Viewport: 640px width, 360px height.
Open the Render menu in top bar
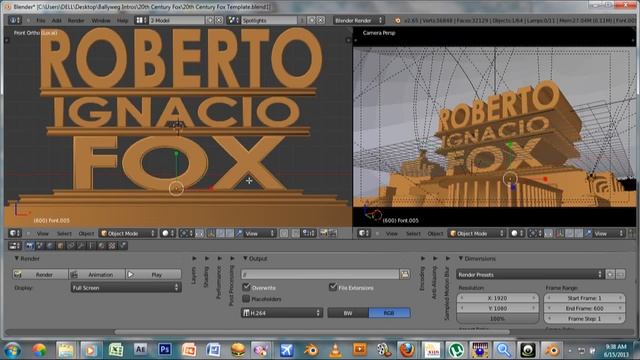[x=76, y=20]
